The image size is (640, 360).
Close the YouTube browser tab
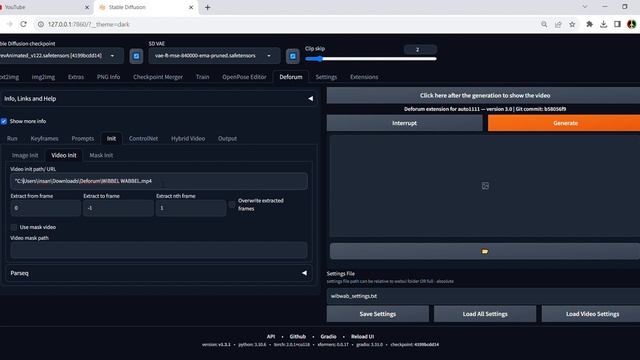click(x=87, y=7)
